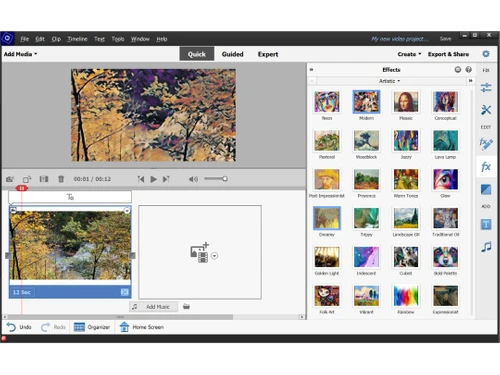500x375 pixels.
Task: Click the Premiere Elements app logo icon
Action: coord(7,39)
